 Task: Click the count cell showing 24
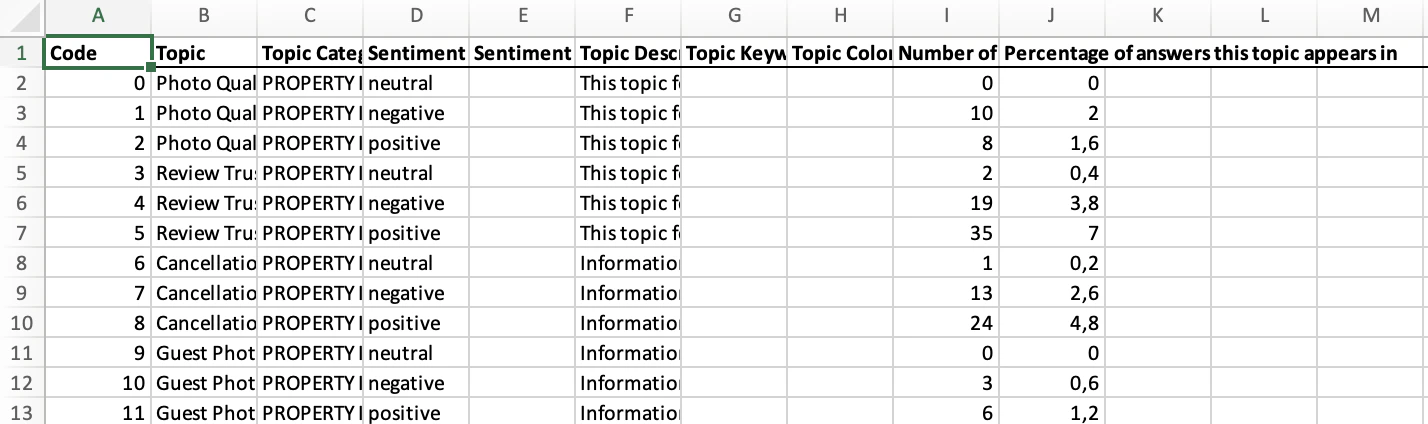[946, 323]
